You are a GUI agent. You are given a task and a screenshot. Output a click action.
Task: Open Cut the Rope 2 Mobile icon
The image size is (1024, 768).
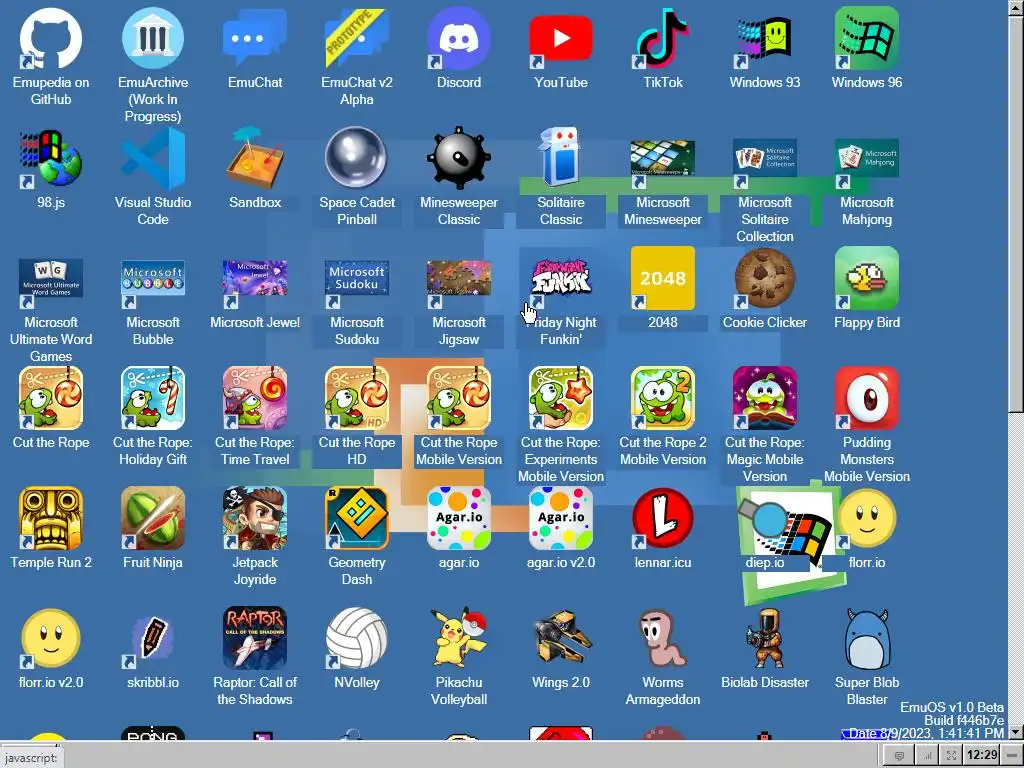click(662, 398)
